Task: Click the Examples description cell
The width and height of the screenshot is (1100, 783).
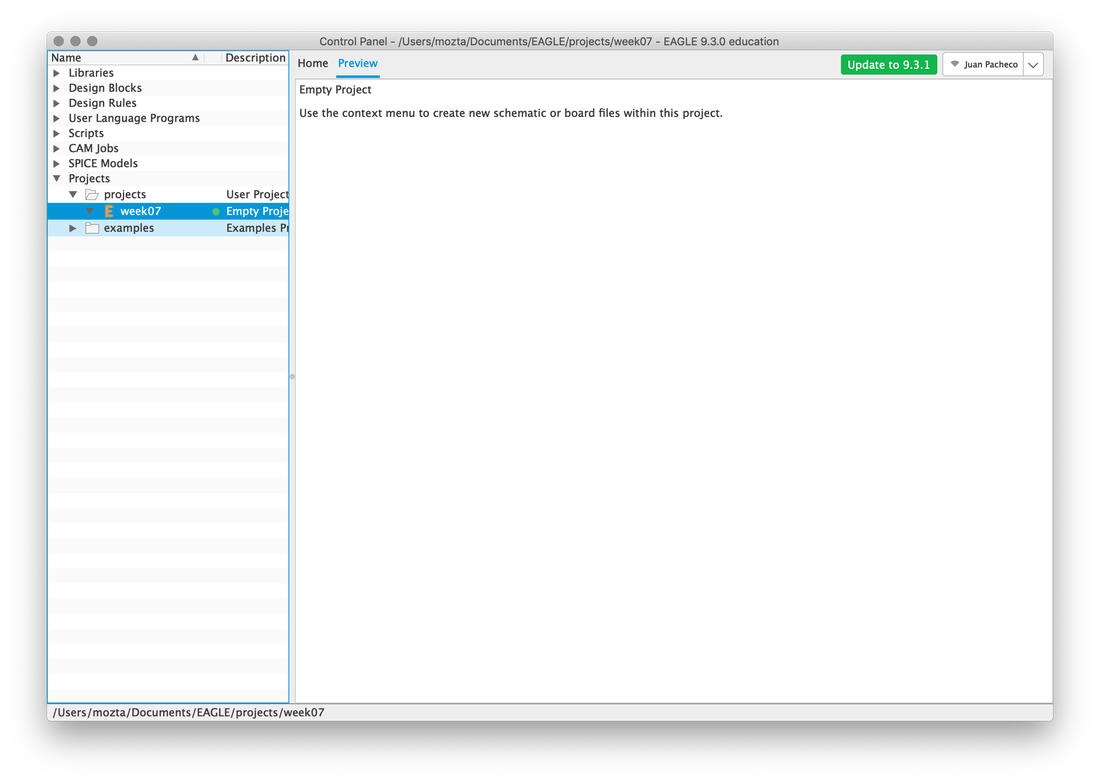Action: 257,228
